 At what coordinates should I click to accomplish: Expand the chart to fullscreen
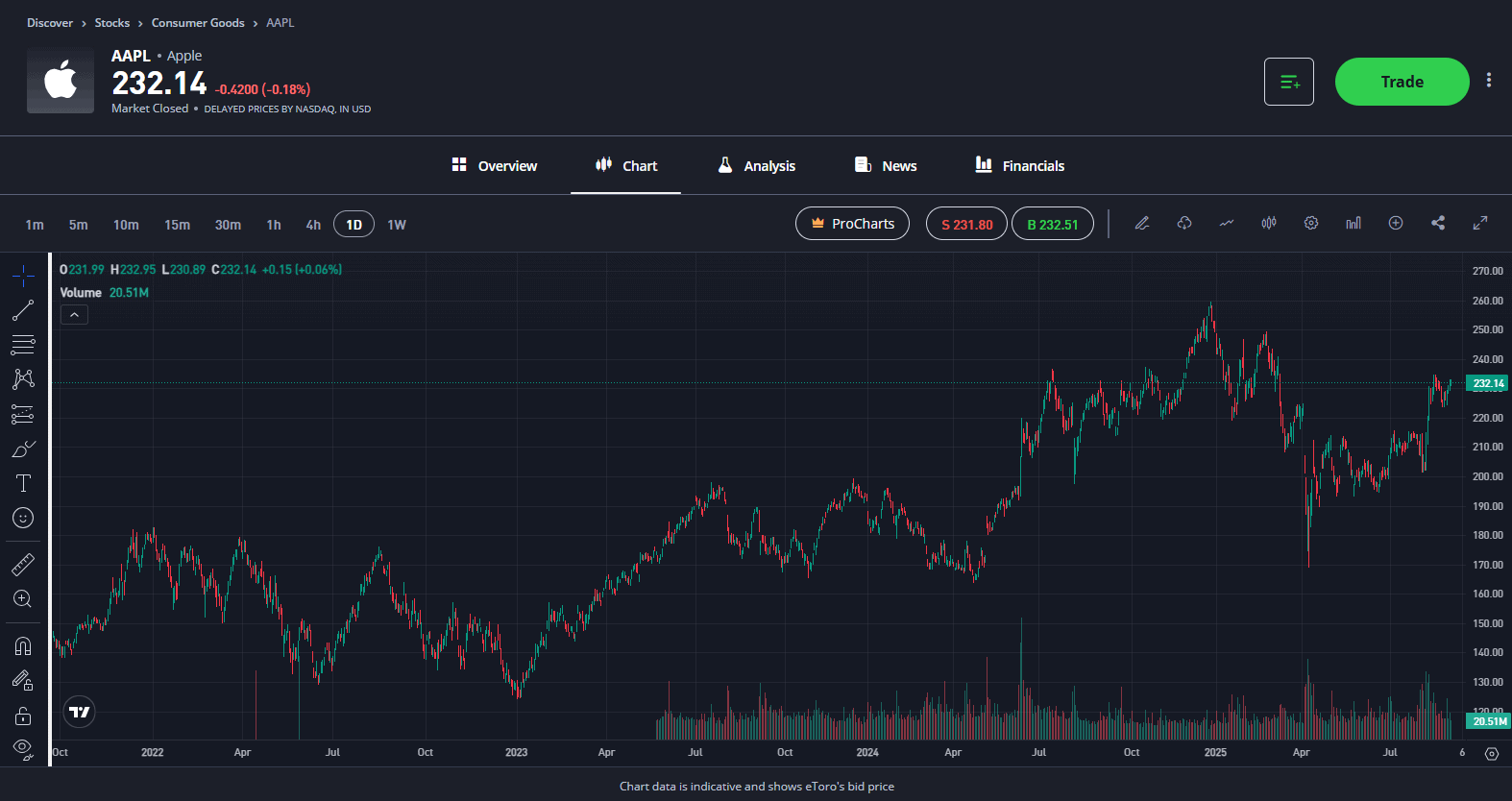click(x=1480, y=223)
